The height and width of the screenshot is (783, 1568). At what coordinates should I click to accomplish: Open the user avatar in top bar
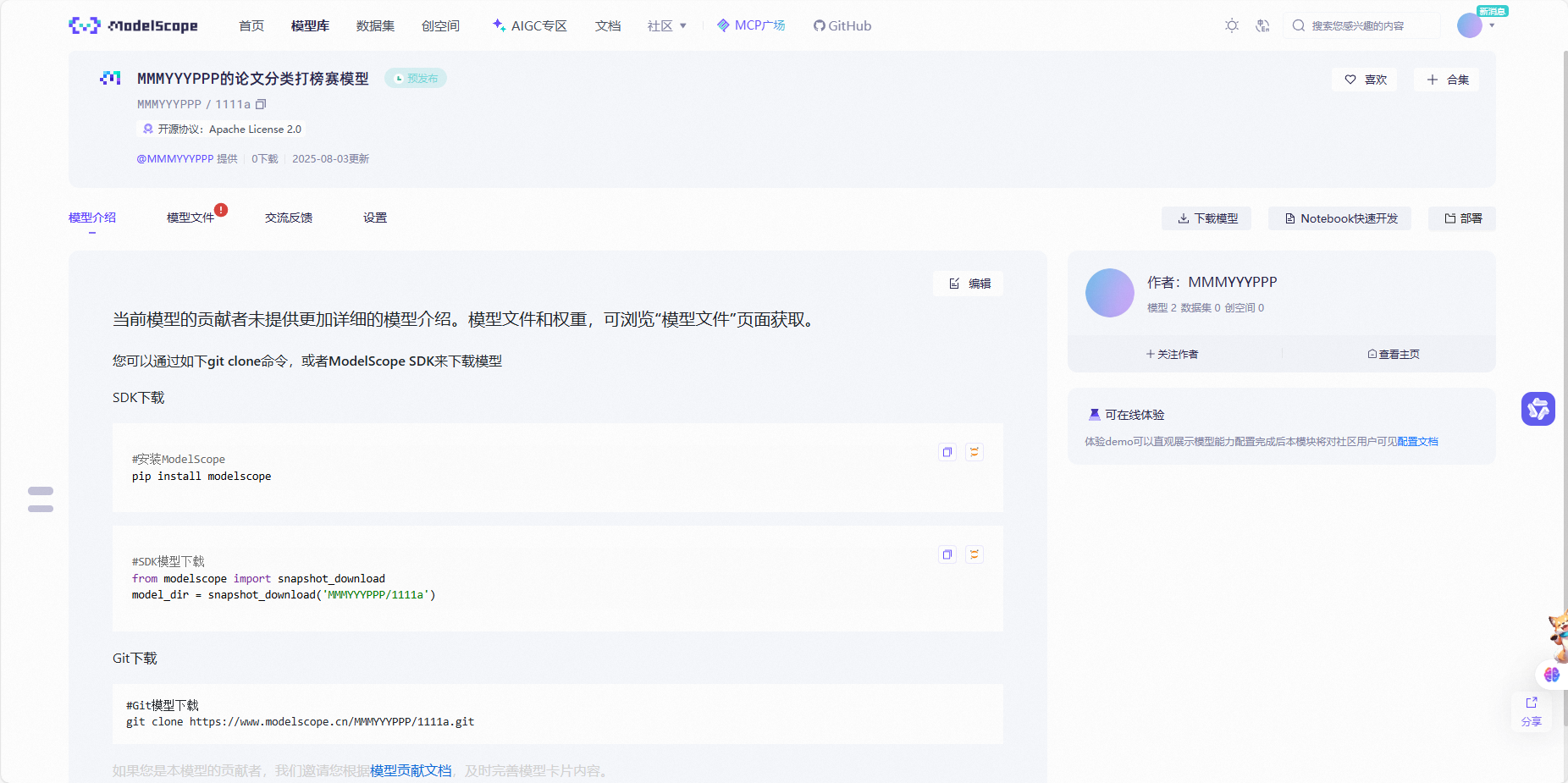coord(1469,25)
